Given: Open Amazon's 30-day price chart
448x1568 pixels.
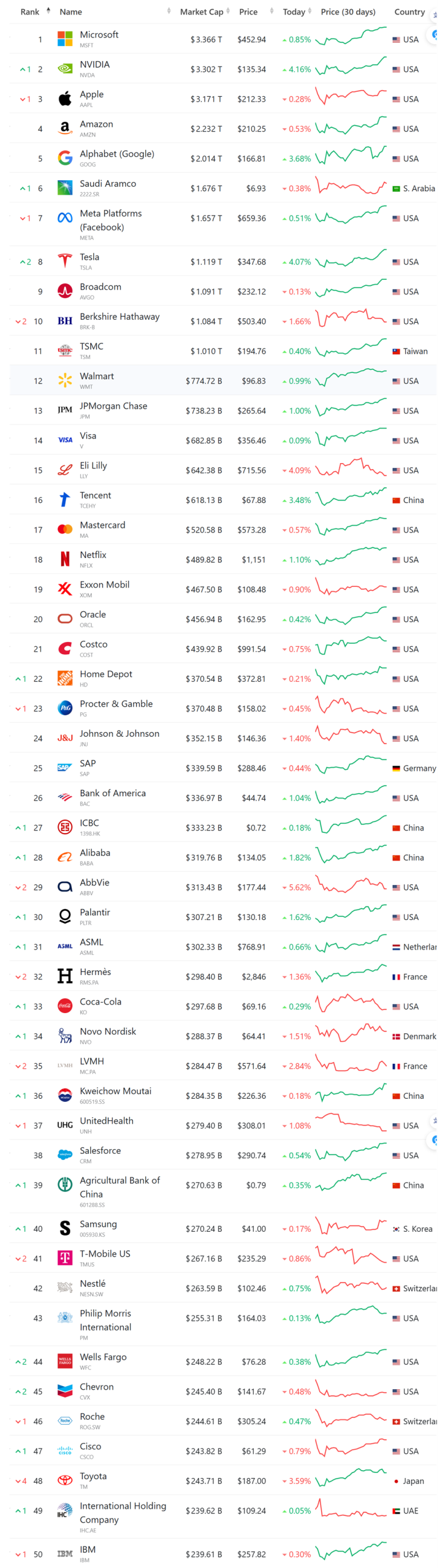Looking at the screenshot, I should (351, 128).
